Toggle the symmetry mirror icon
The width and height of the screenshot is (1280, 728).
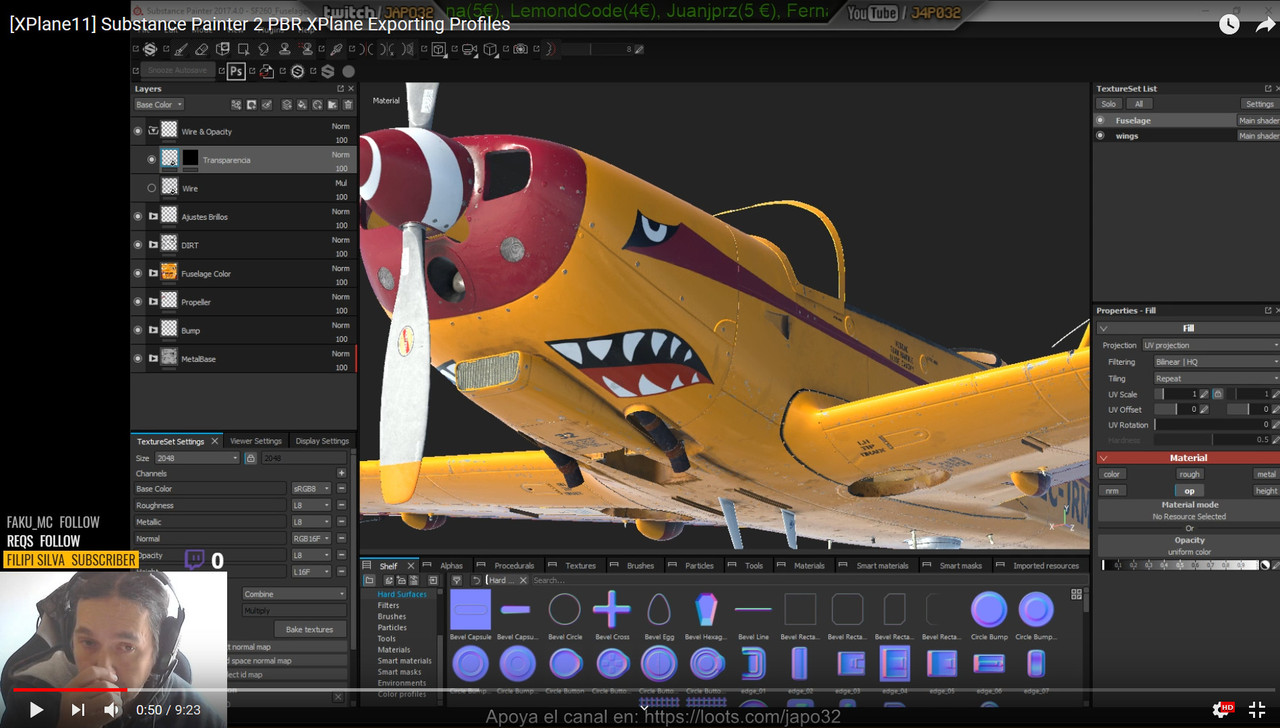(x=365, y=49)
